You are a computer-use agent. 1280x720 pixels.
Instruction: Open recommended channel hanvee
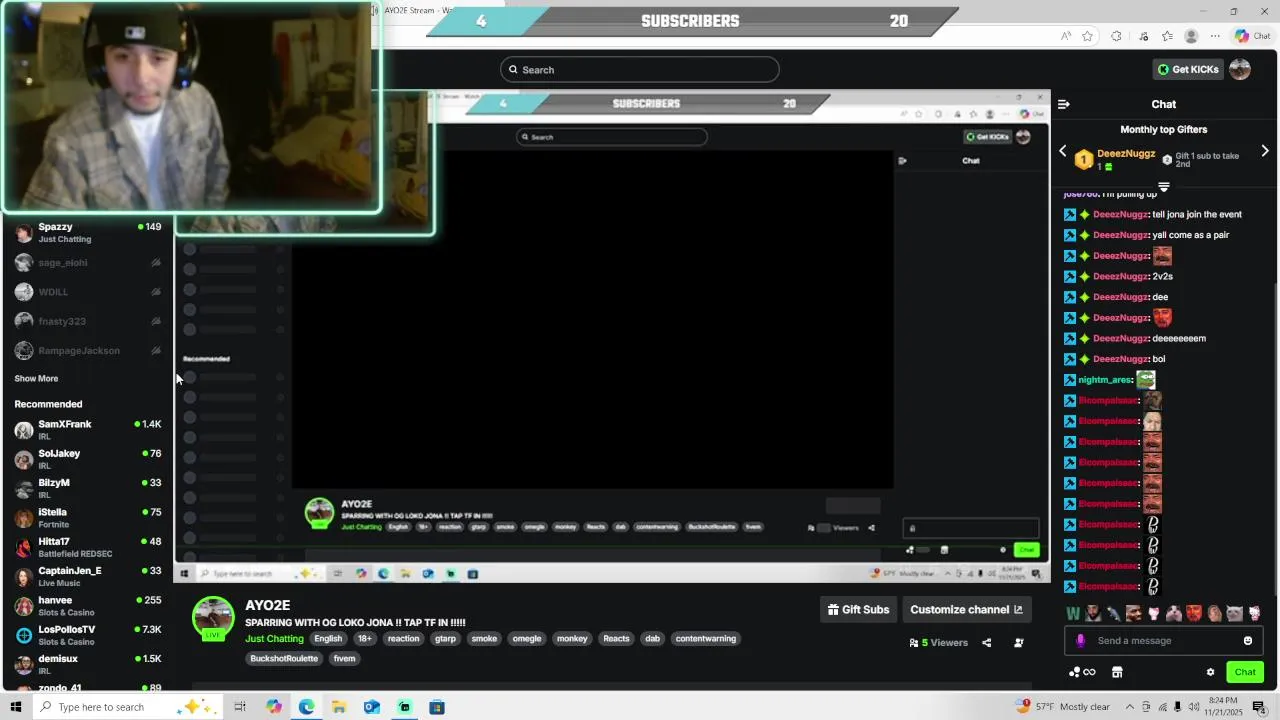coord(87,606)
